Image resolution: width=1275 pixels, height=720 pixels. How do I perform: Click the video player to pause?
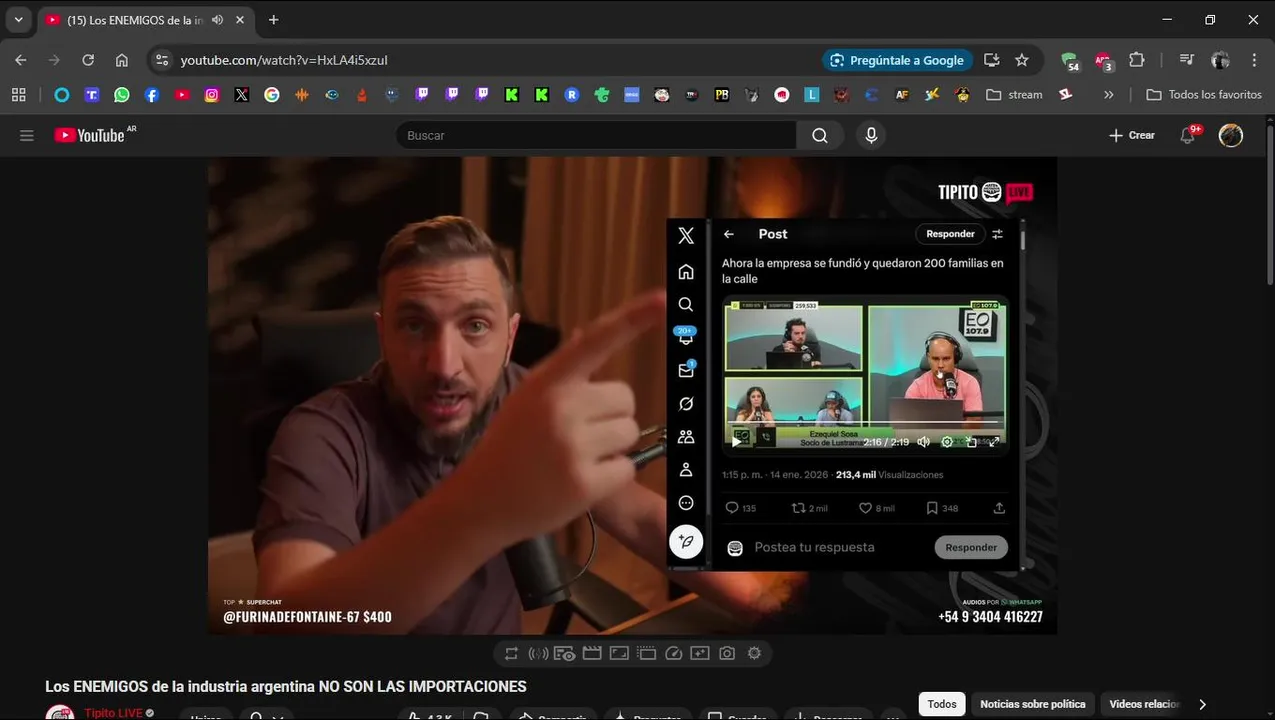pos(632,395)
